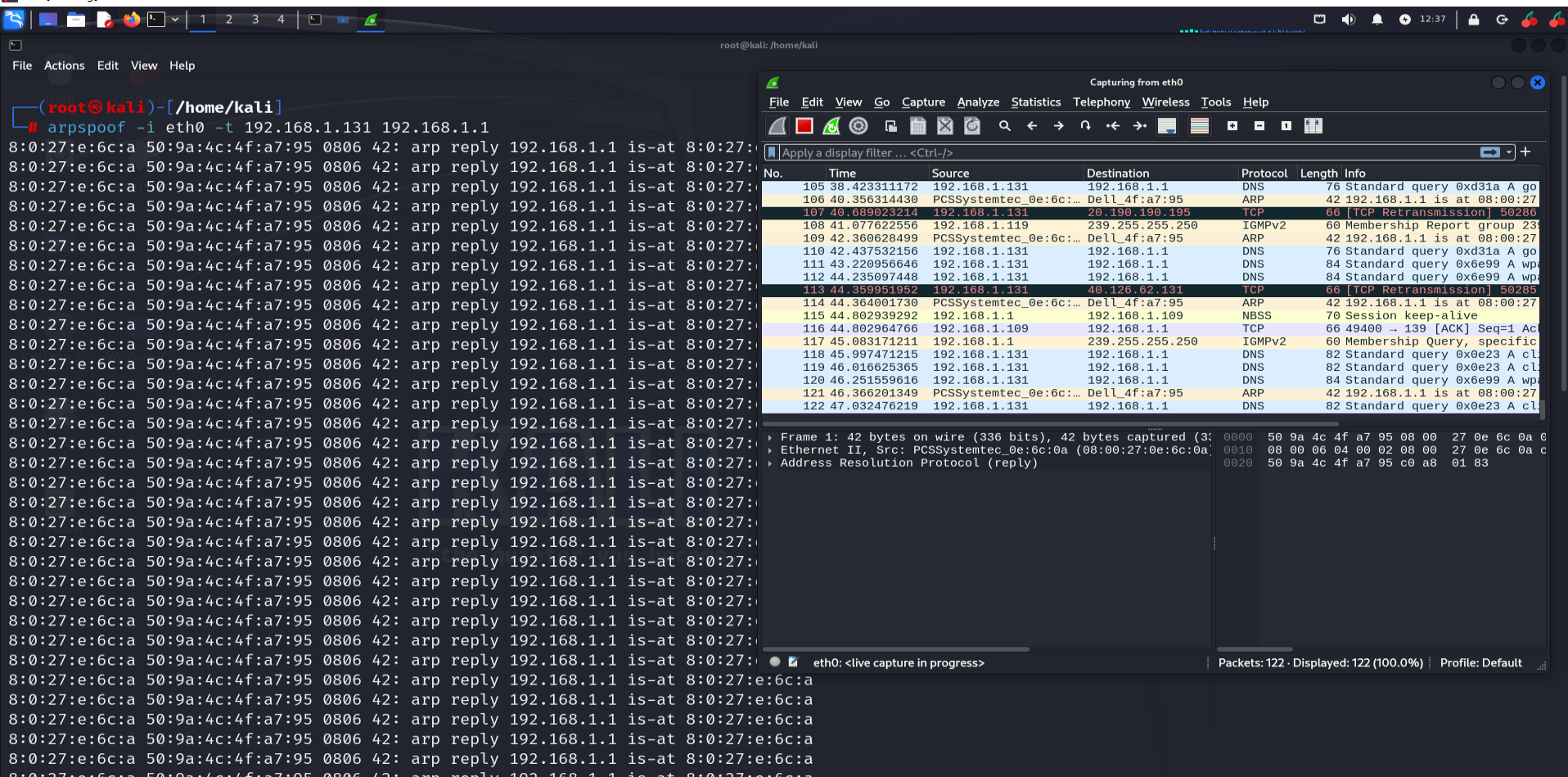Open a capture file from the toolbar
This screenshot has height=777, width=1568.
(891, 126)
